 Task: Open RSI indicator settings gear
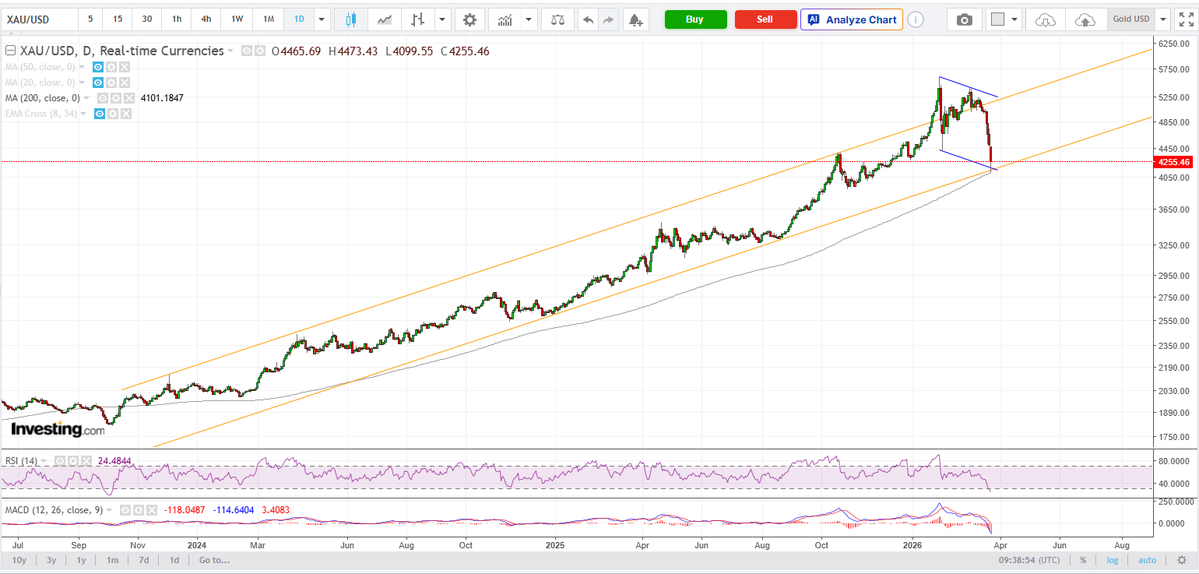73,461
